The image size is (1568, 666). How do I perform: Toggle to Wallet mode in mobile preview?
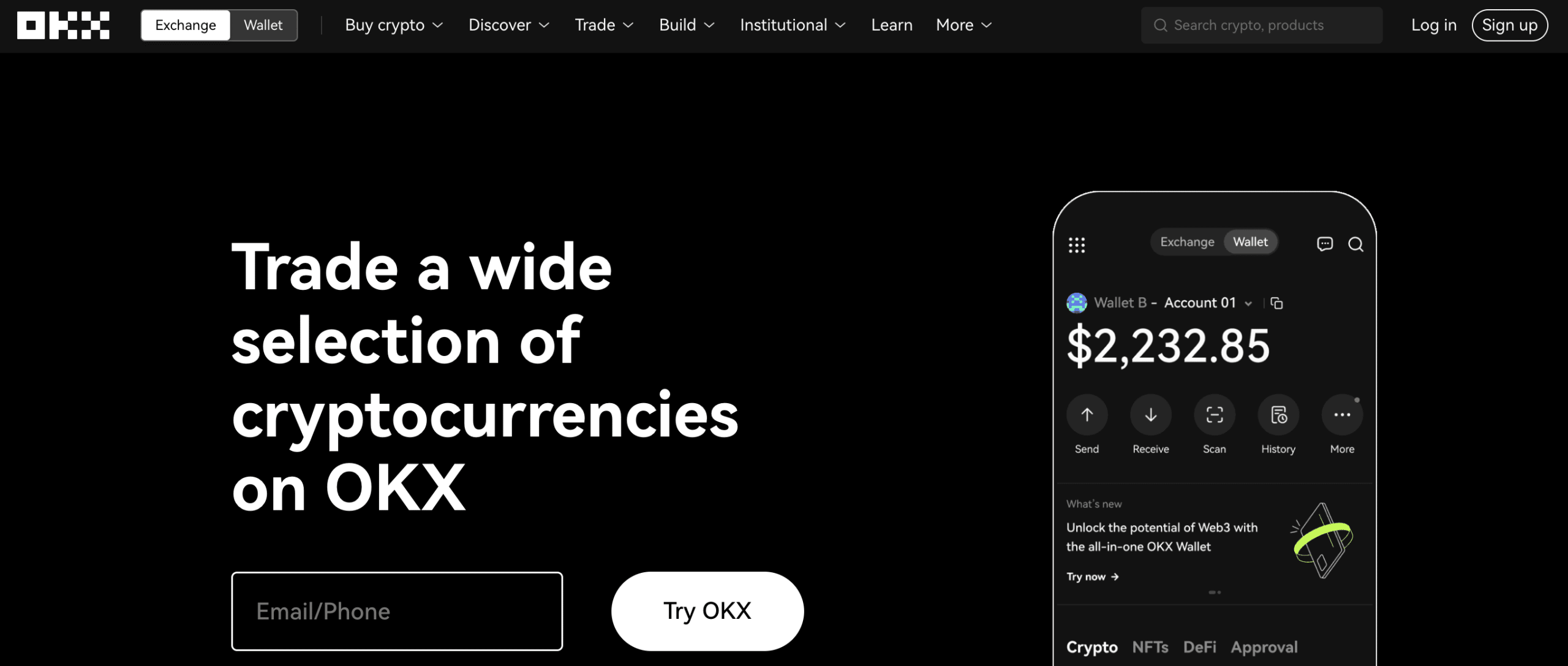coord(1250,242)
